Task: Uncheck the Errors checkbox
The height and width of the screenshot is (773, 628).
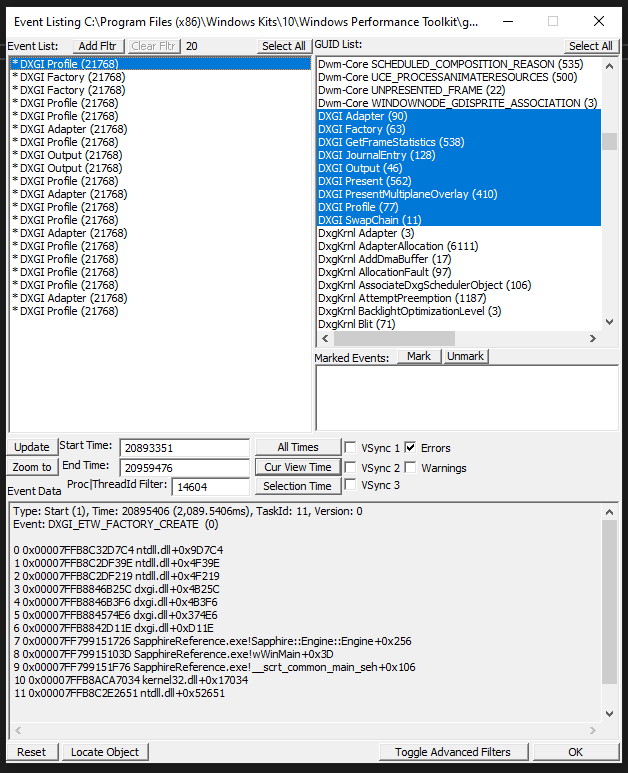Action: [411, 448]
